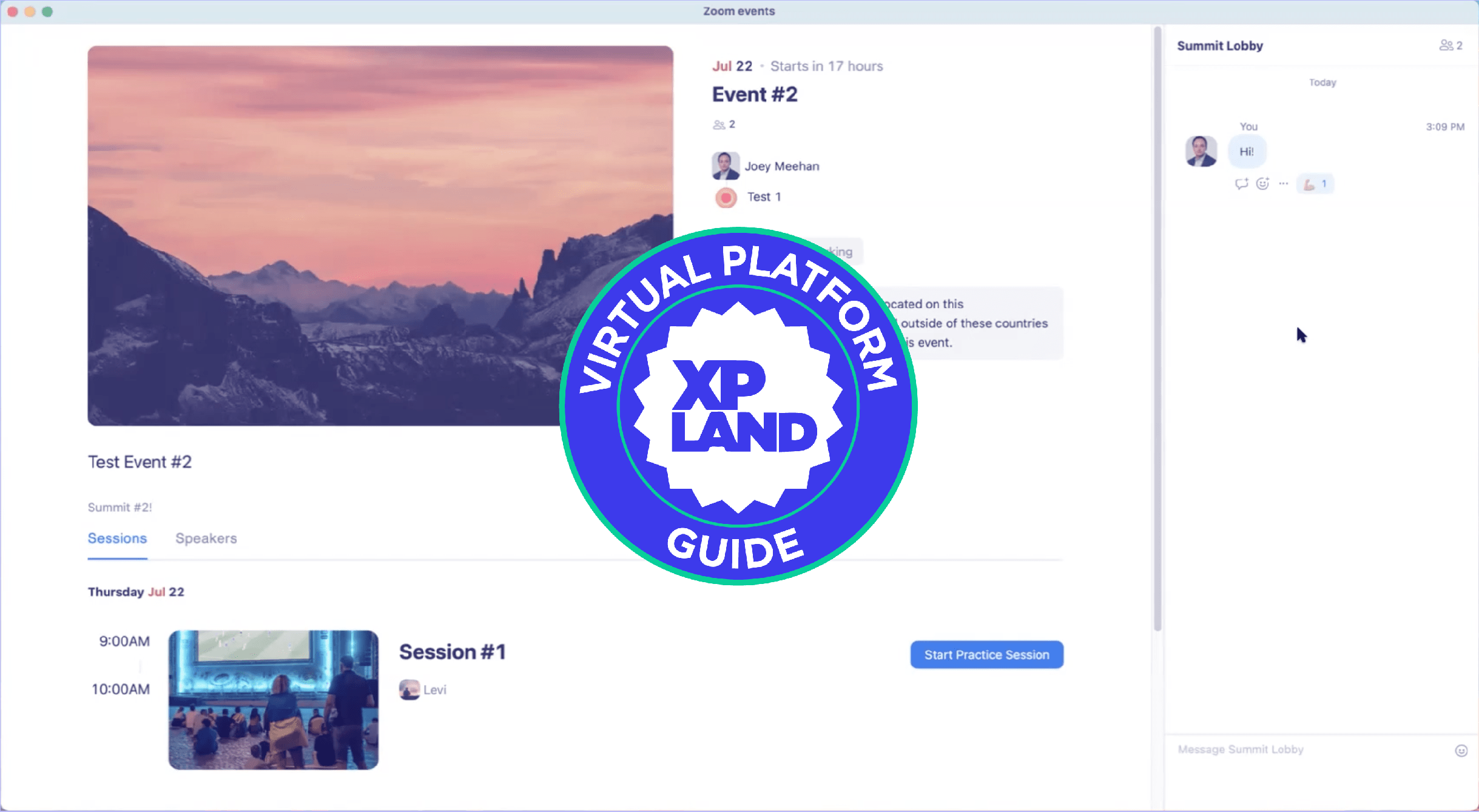Toggle the muscle emoji reaction count
This screenshot has width=1479, height=812.
(1315, 184)
